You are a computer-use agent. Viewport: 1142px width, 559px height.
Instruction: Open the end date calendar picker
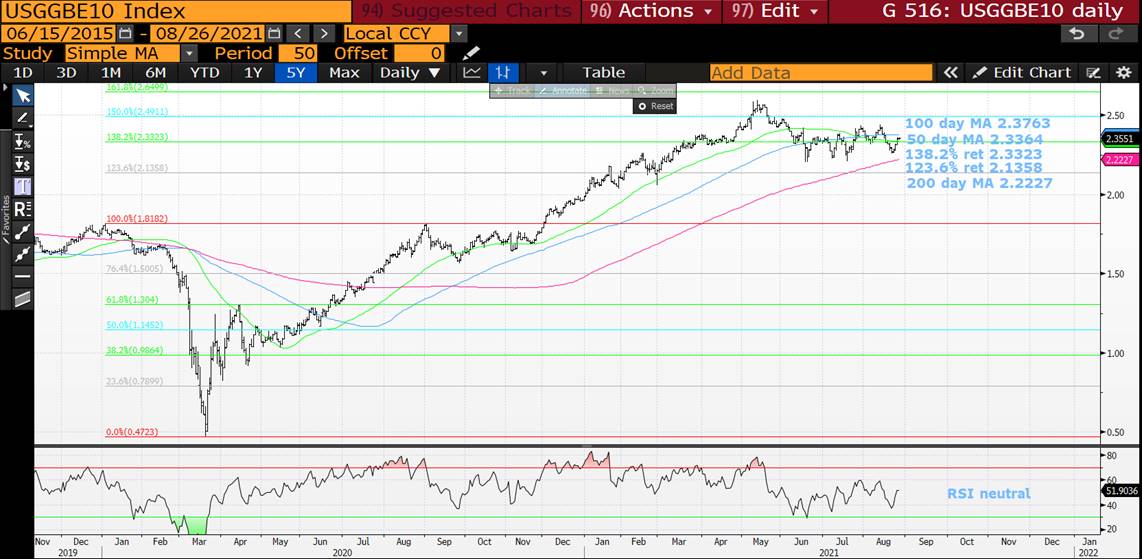(x=274, y=33)
